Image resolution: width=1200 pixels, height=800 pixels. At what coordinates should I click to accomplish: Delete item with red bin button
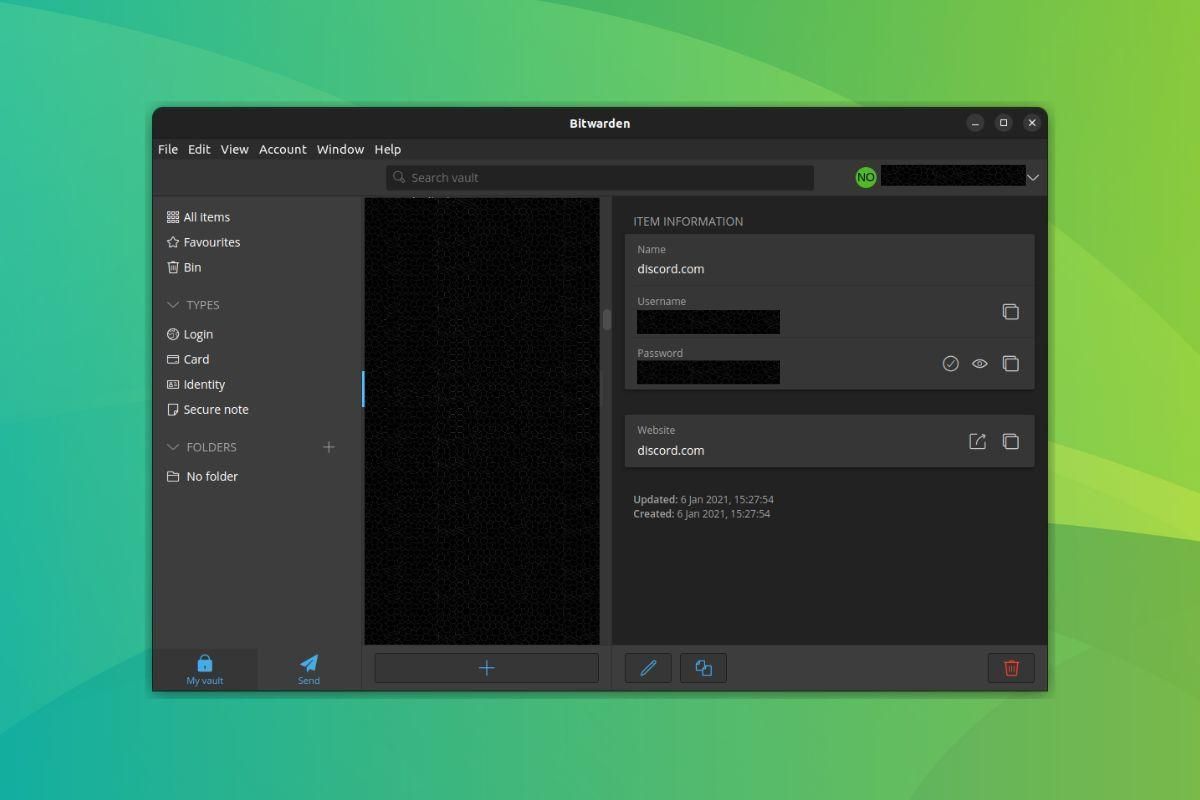tap(1011, 668)
